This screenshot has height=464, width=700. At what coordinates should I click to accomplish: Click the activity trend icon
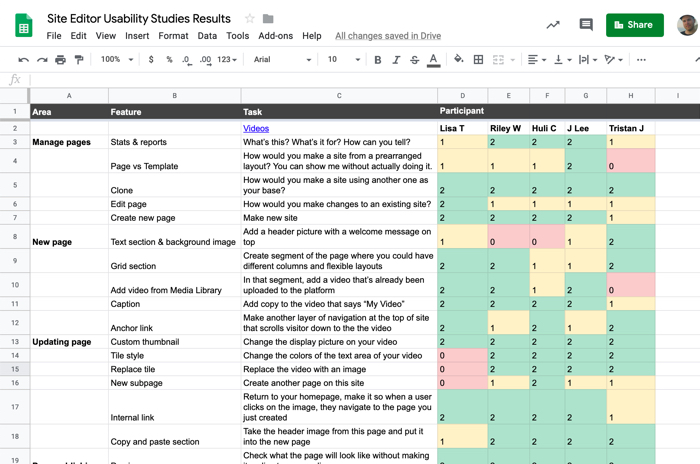click(x=553, y=25)
